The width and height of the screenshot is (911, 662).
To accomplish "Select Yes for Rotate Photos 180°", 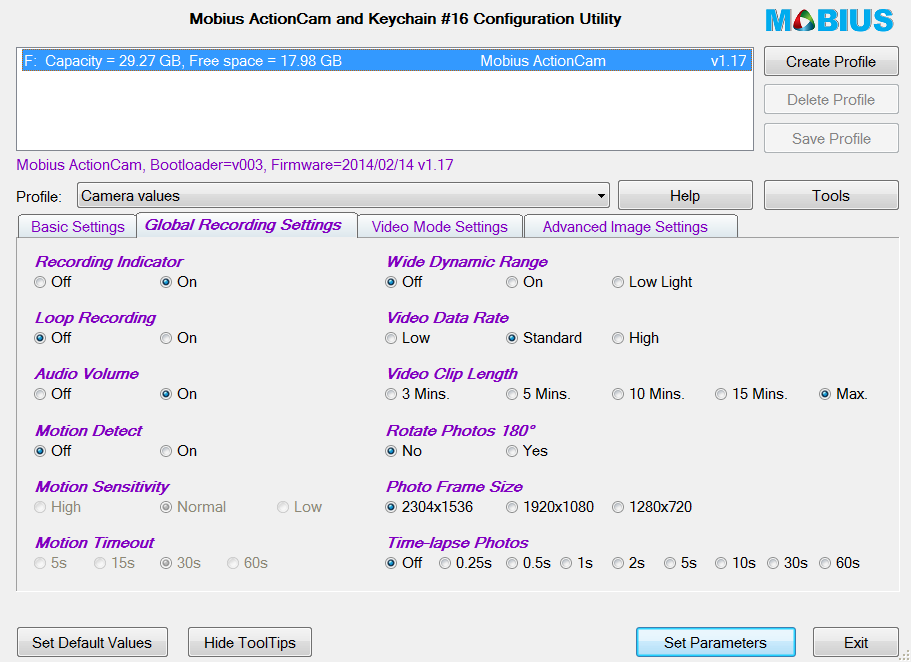I will pos(527,450).
